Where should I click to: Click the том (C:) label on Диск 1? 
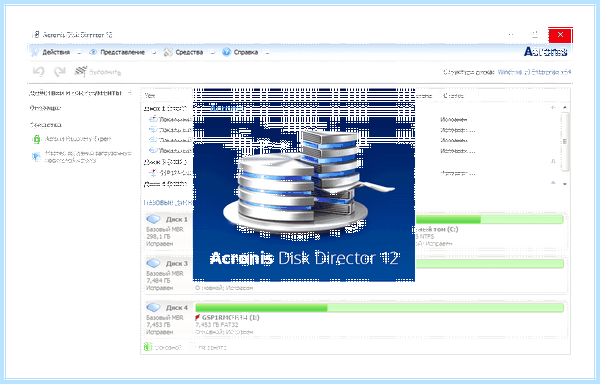(437, 229)
